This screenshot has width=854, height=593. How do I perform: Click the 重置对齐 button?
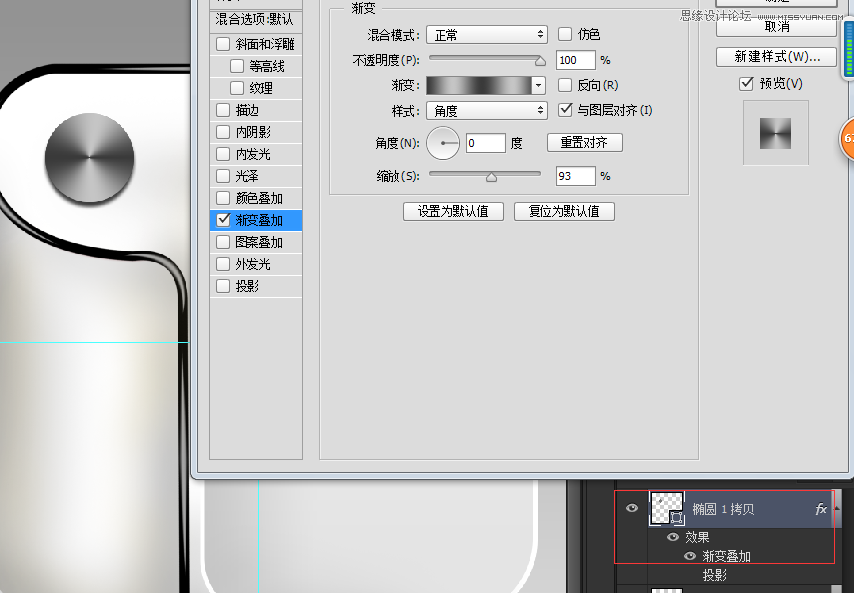tap(584, 143)
